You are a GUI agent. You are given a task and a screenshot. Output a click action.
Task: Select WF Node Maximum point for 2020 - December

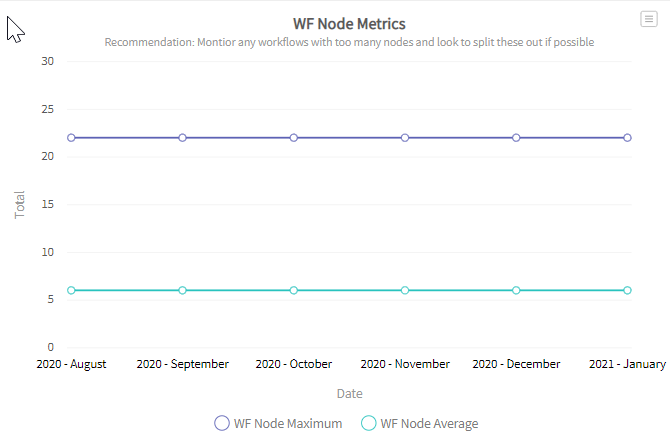tap(516, 137)
